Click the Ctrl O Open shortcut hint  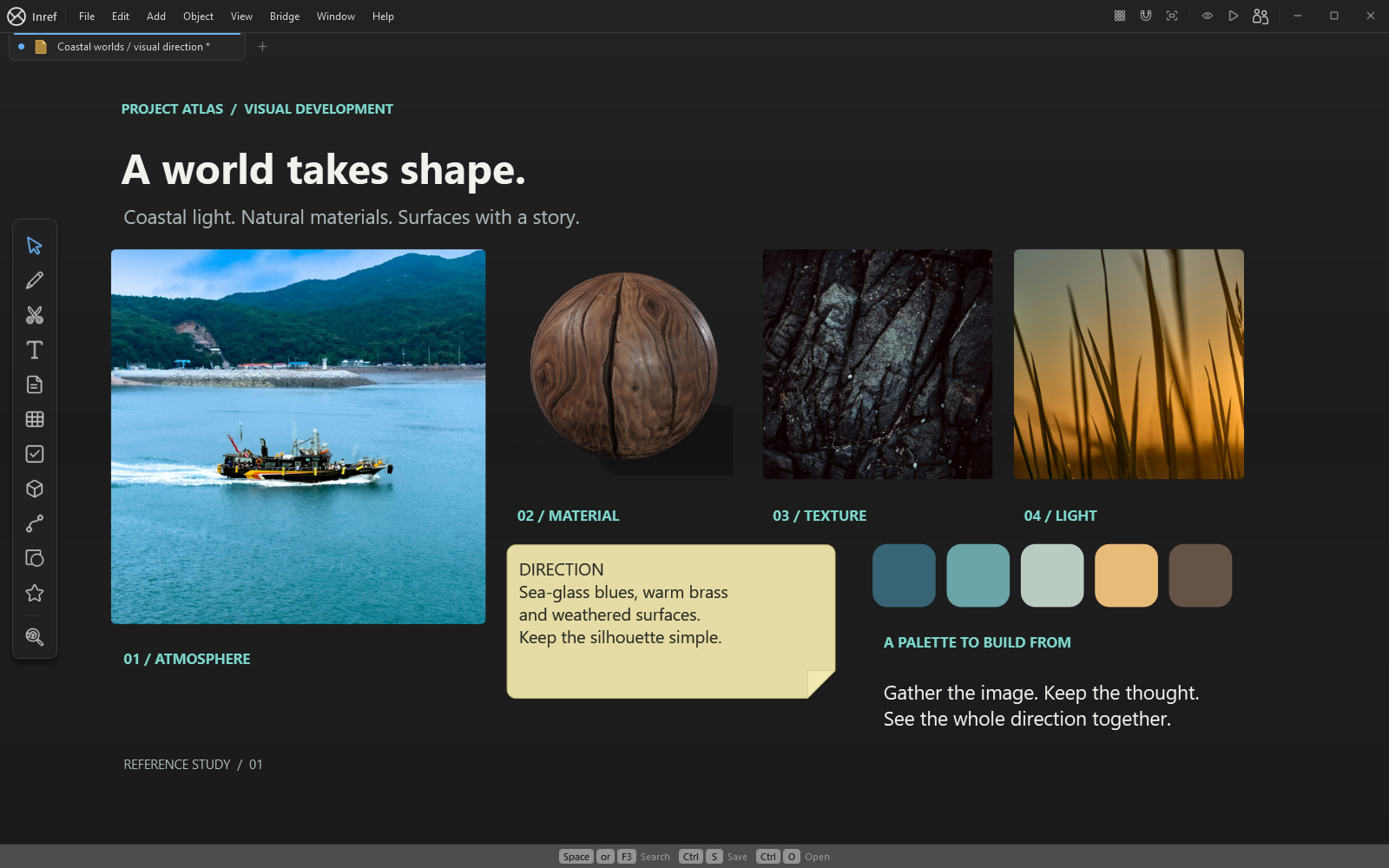pos(793,857)
